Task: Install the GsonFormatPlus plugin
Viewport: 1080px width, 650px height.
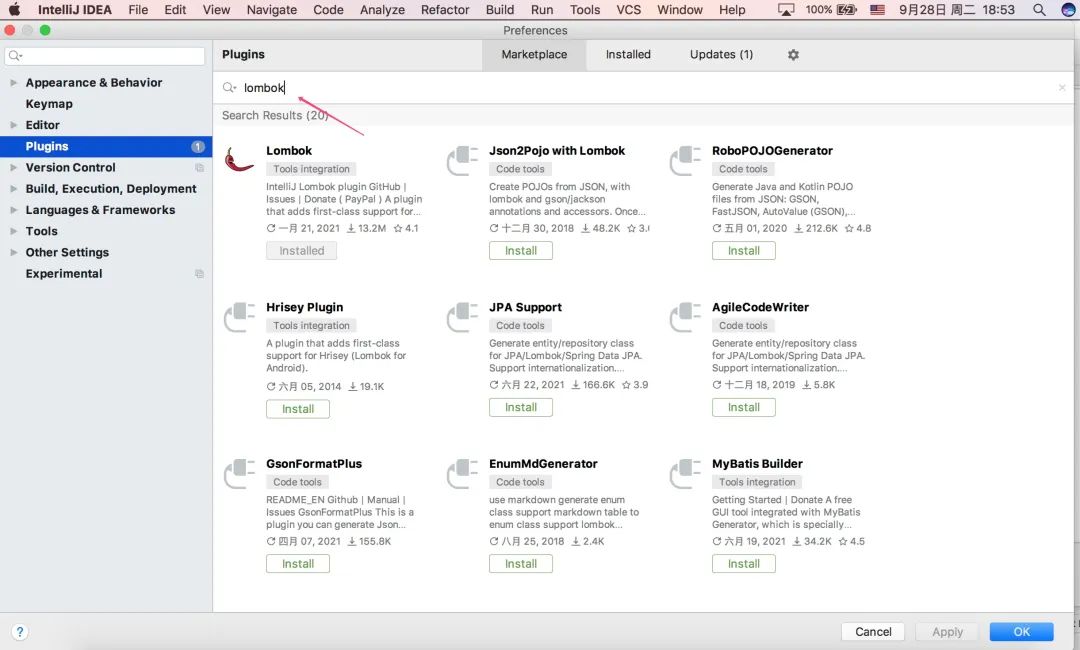Action: [x=298, y=564]
